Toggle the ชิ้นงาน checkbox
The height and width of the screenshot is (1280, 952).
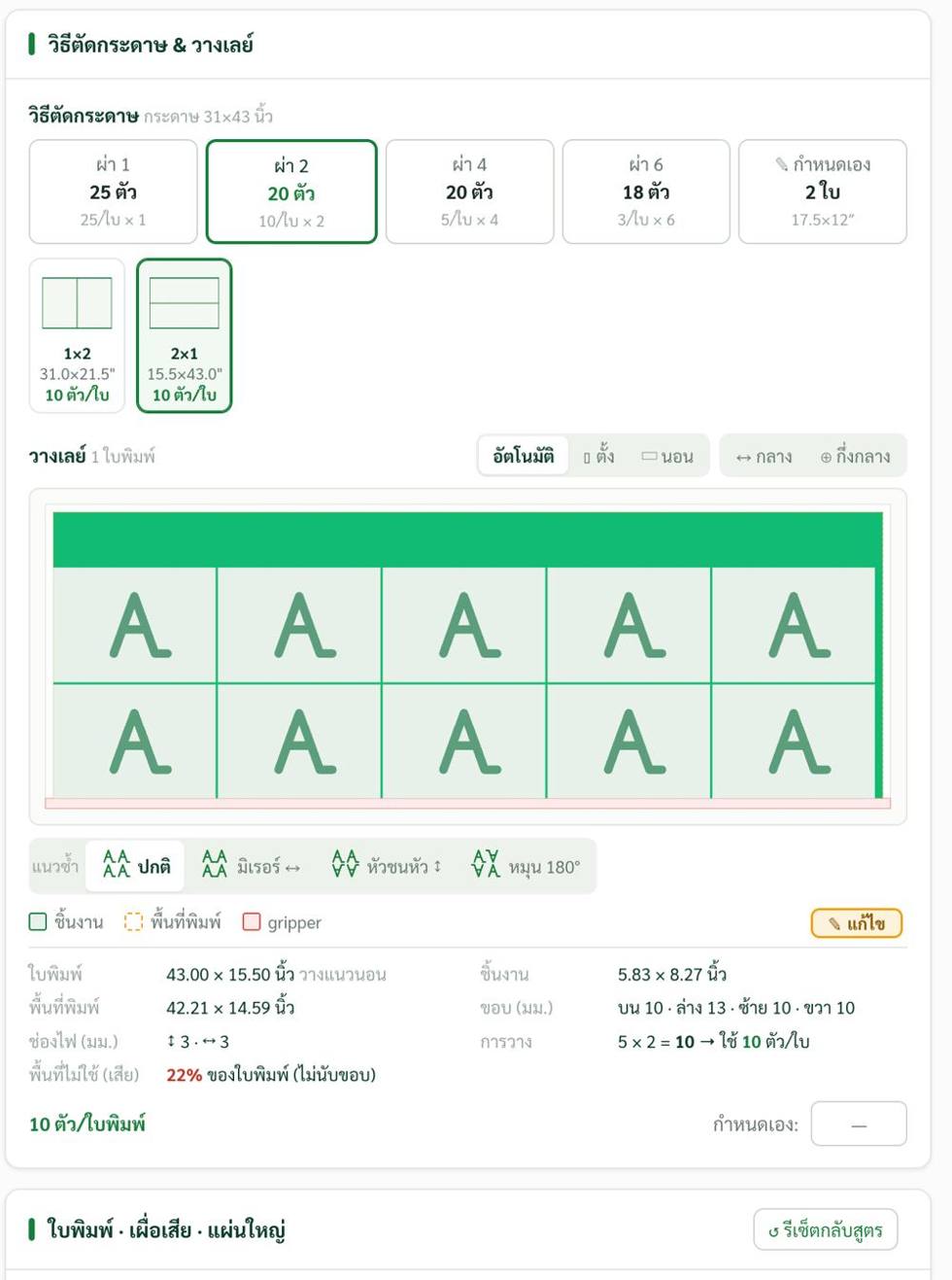pos(38,921)
